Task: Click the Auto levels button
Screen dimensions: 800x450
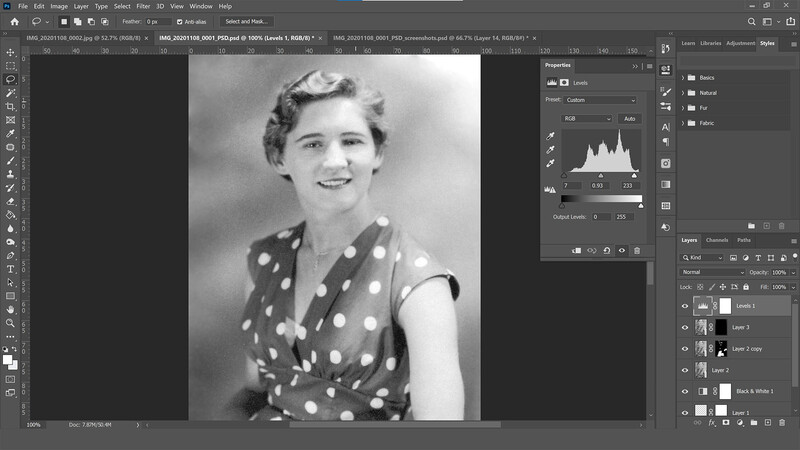Action: (x=630, y=118)
